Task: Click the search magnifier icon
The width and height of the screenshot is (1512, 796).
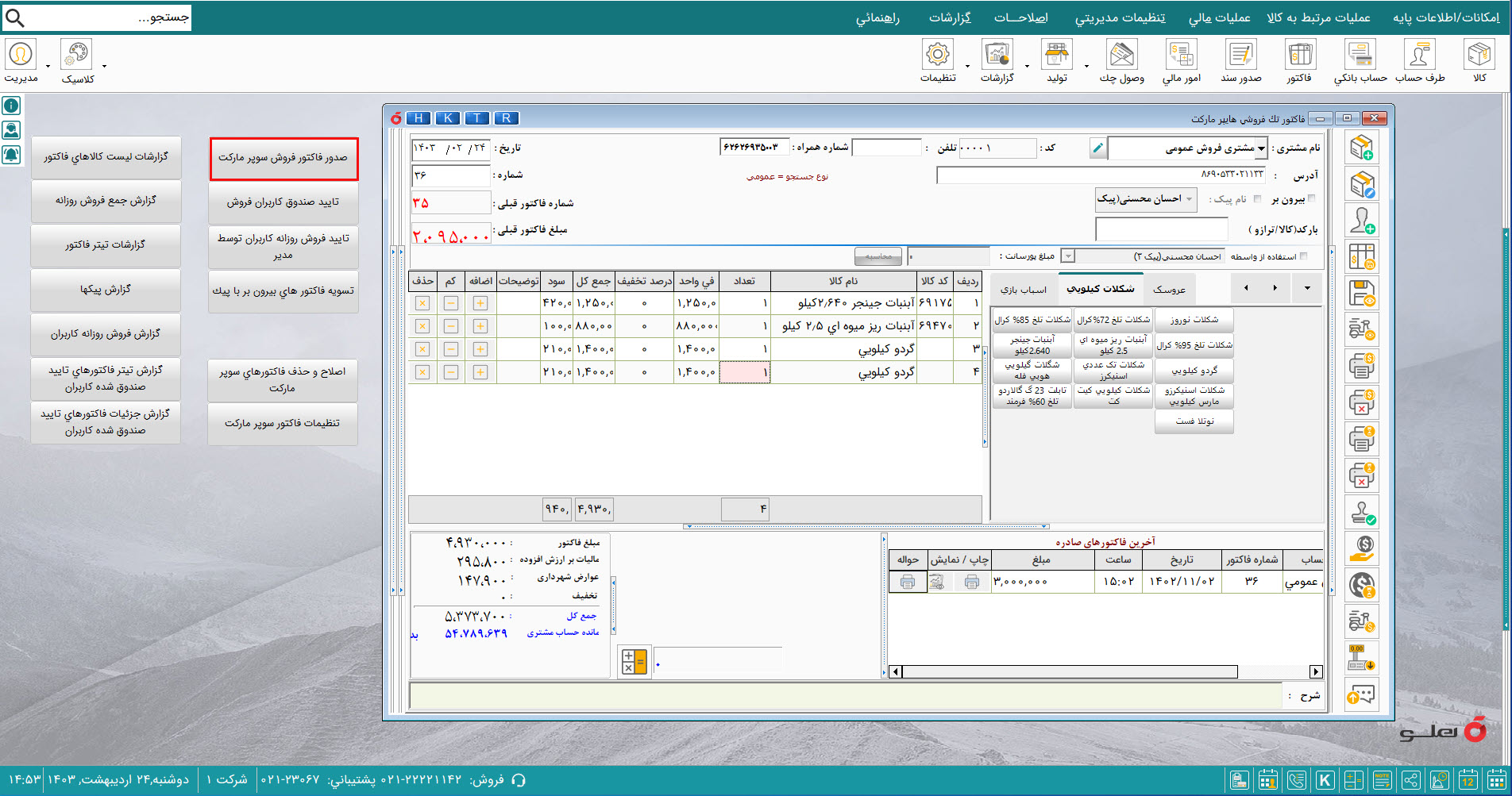Action: 14,17
